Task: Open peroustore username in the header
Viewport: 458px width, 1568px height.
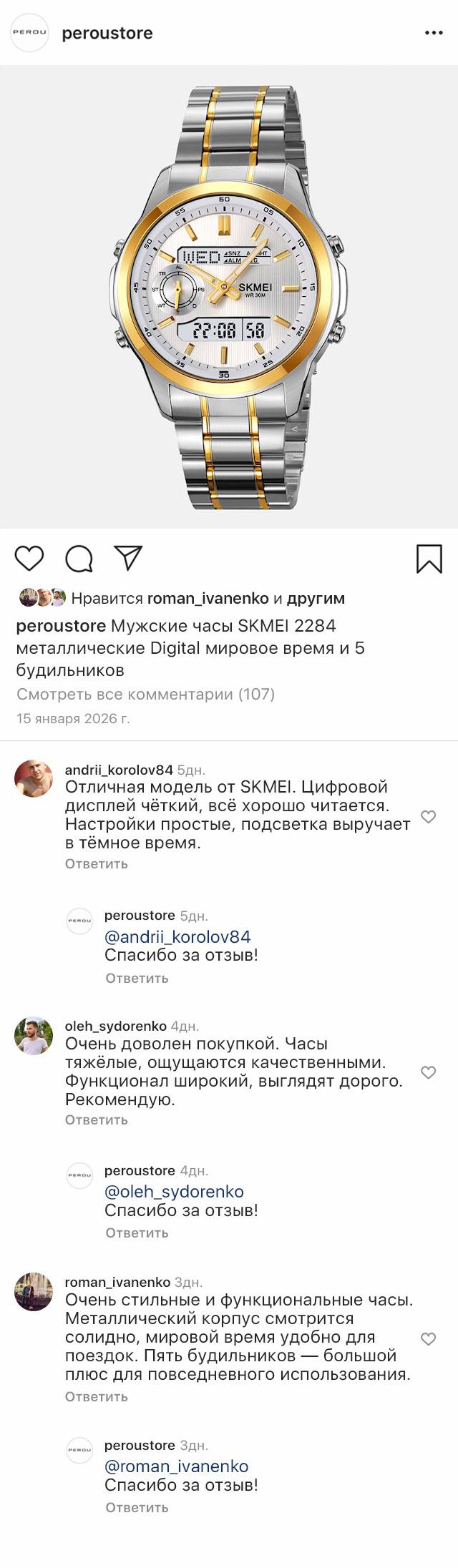Action: (x=107, y=33)
